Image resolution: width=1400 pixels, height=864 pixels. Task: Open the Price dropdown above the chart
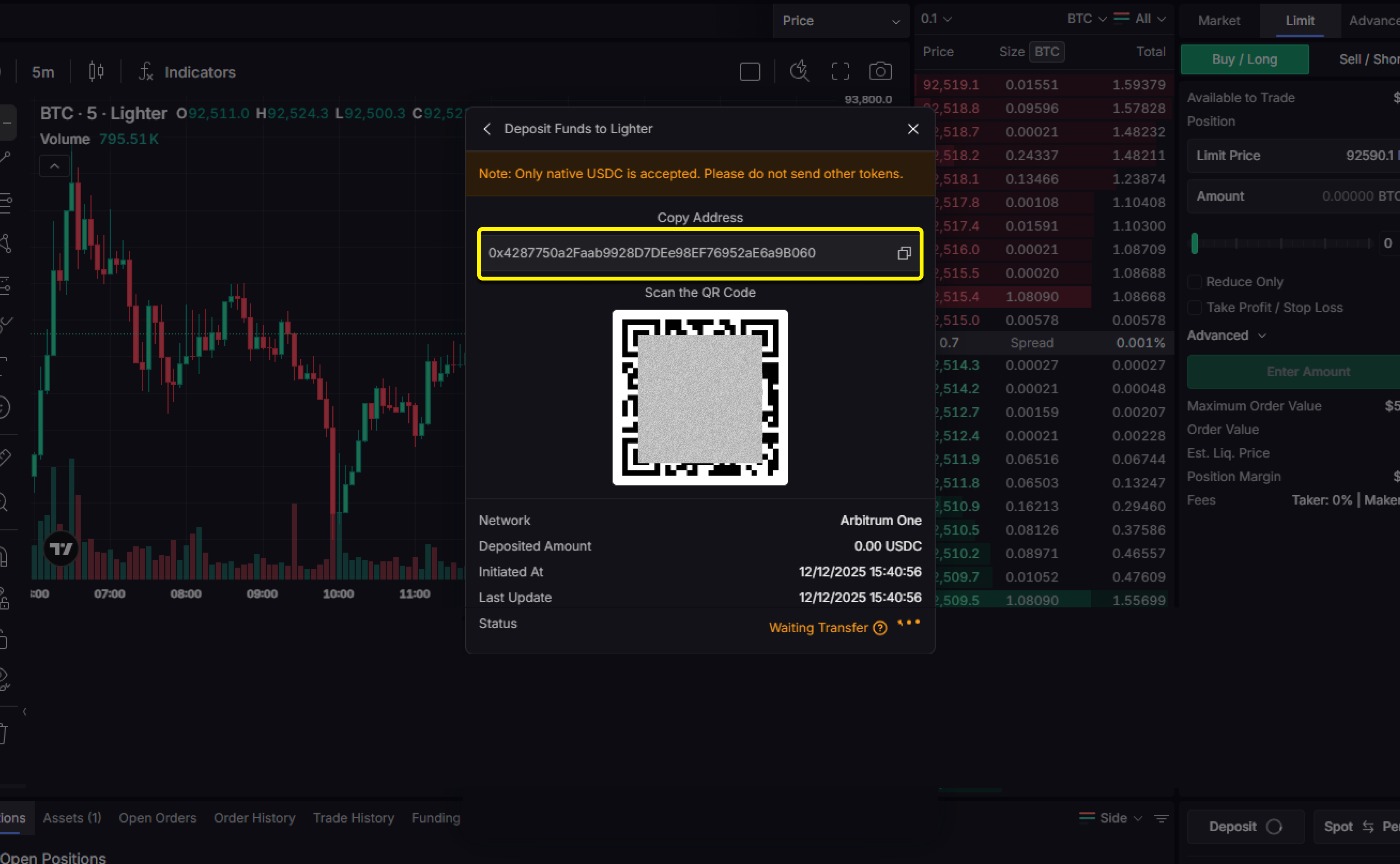point(841,21)
